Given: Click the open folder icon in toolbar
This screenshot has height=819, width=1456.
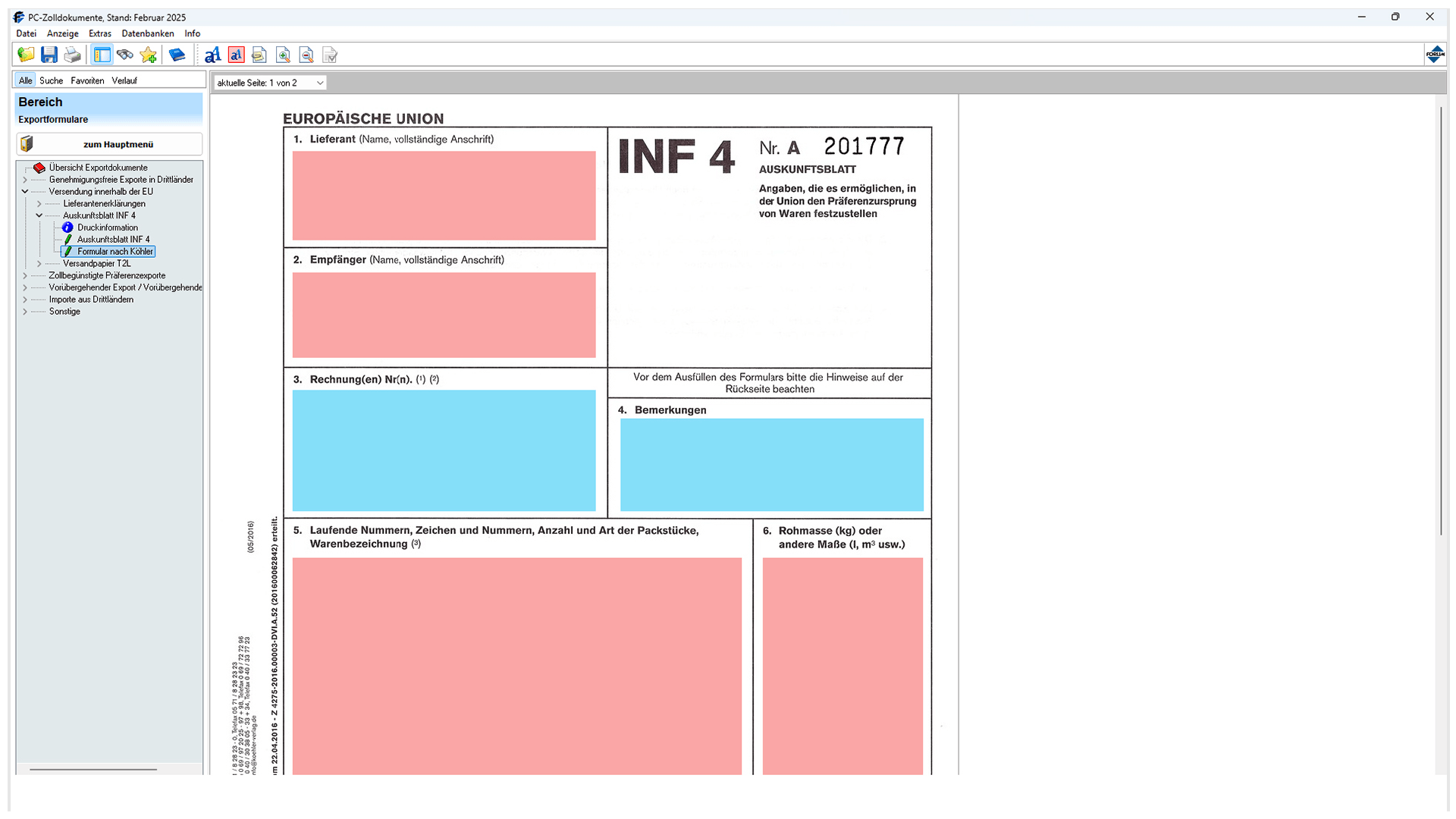Looking at the screenshot, I should (x=26, y=55).
